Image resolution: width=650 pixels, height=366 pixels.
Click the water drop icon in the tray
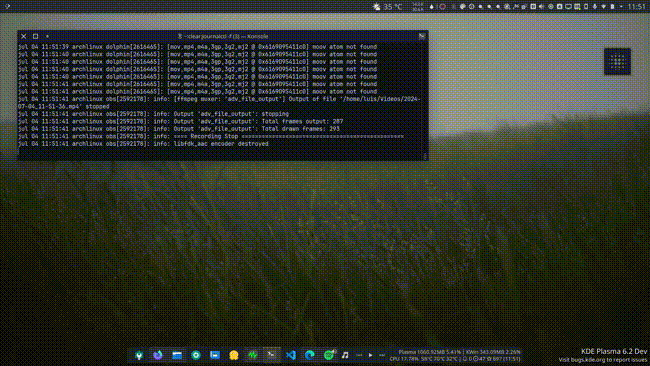432,7
